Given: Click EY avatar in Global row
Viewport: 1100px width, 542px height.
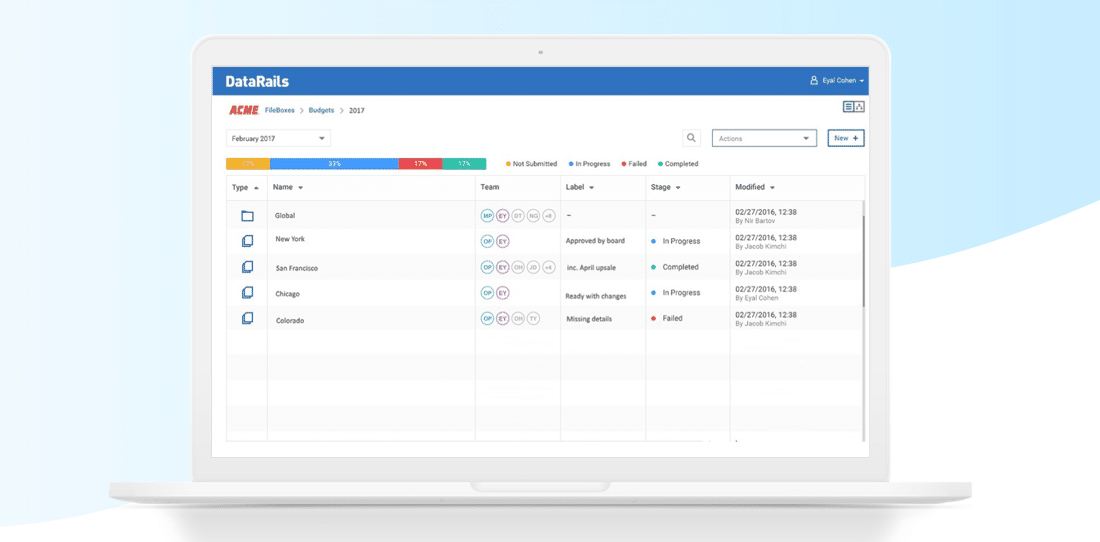Looking at the screenshot, I should [x=502, y=216].
